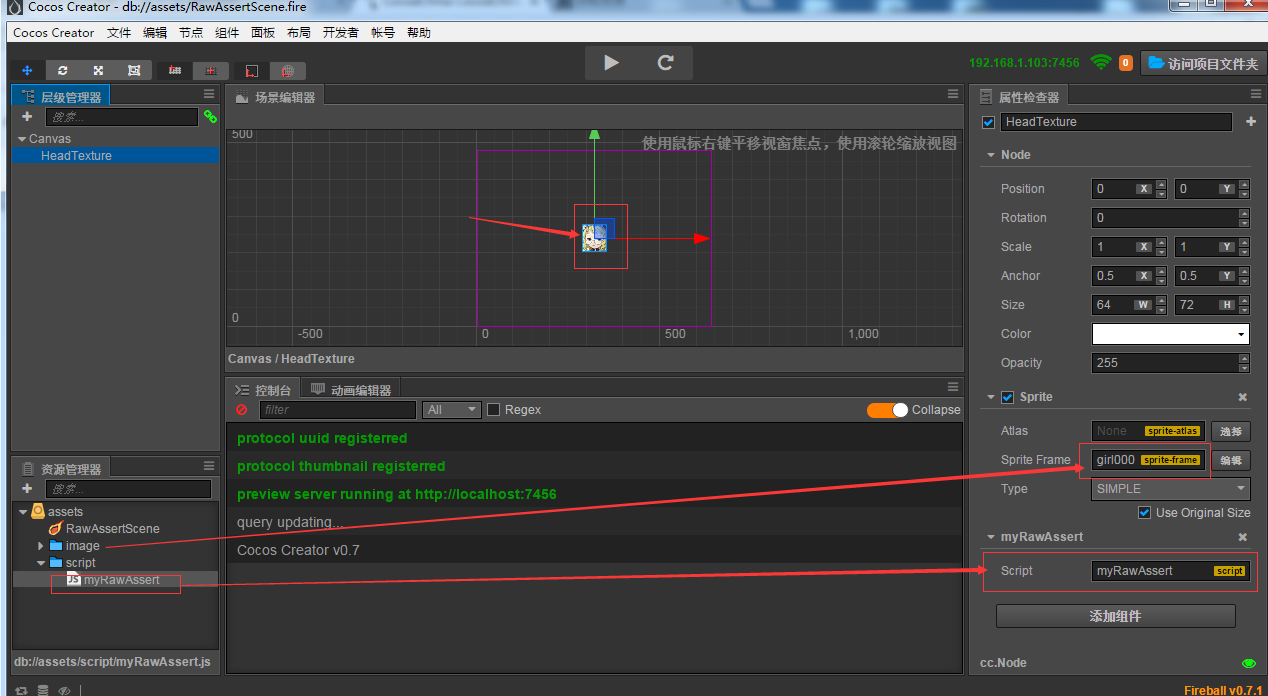Choose local coordinate rotation mode
Viewport: 1268px width, 696px height.
click(x=251, y=70)
